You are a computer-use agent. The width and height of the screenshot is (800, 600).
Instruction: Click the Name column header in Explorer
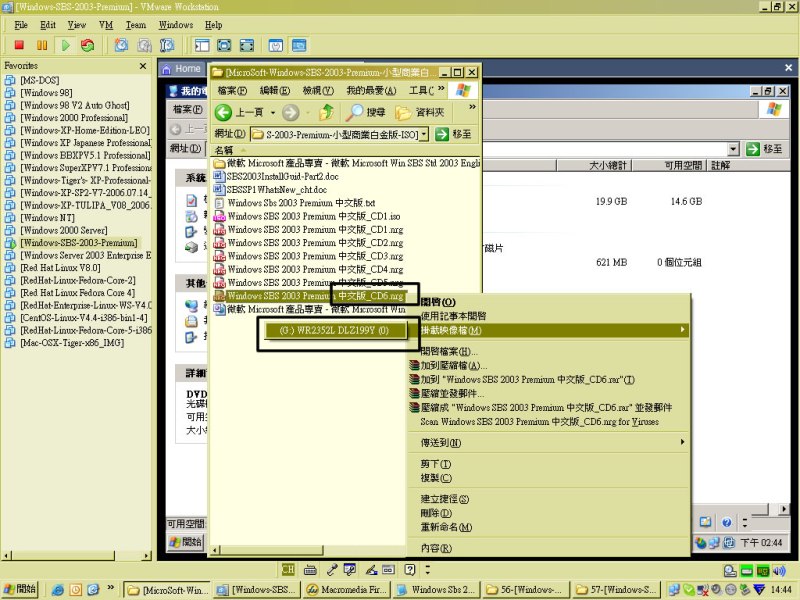click(x=345, y=151)
